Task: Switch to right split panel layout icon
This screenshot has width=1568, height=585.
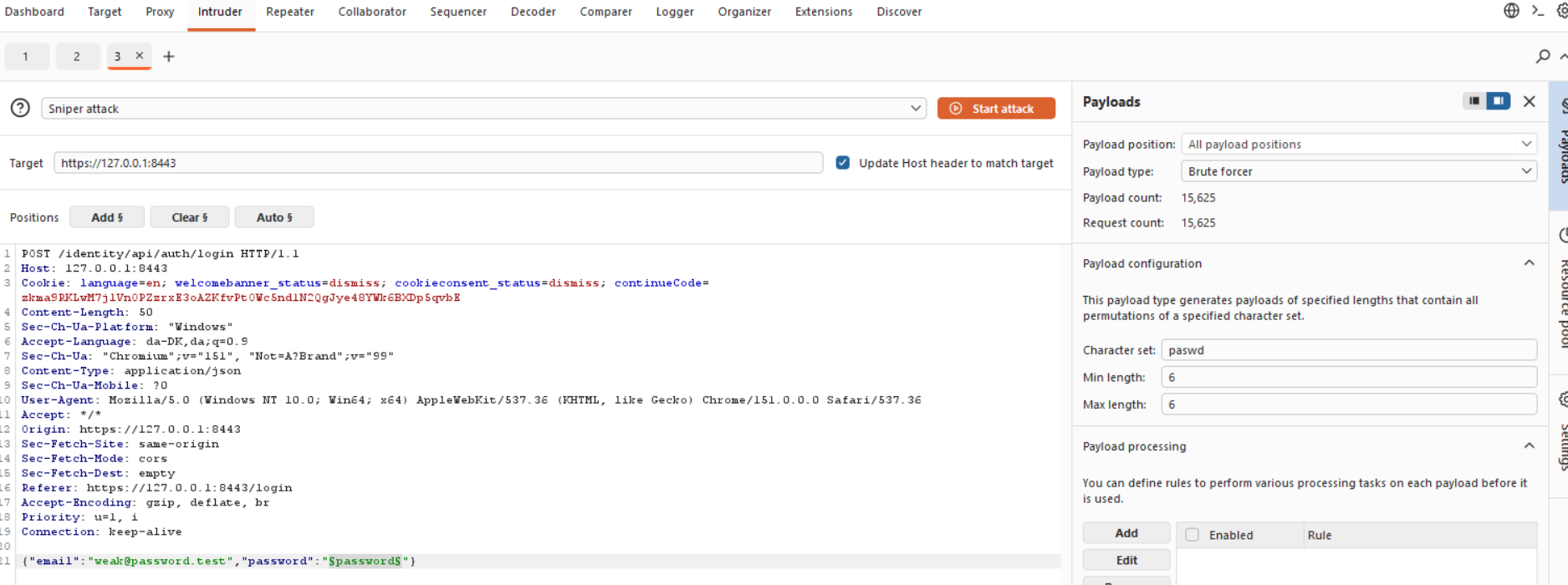Action: (1499, 101)
